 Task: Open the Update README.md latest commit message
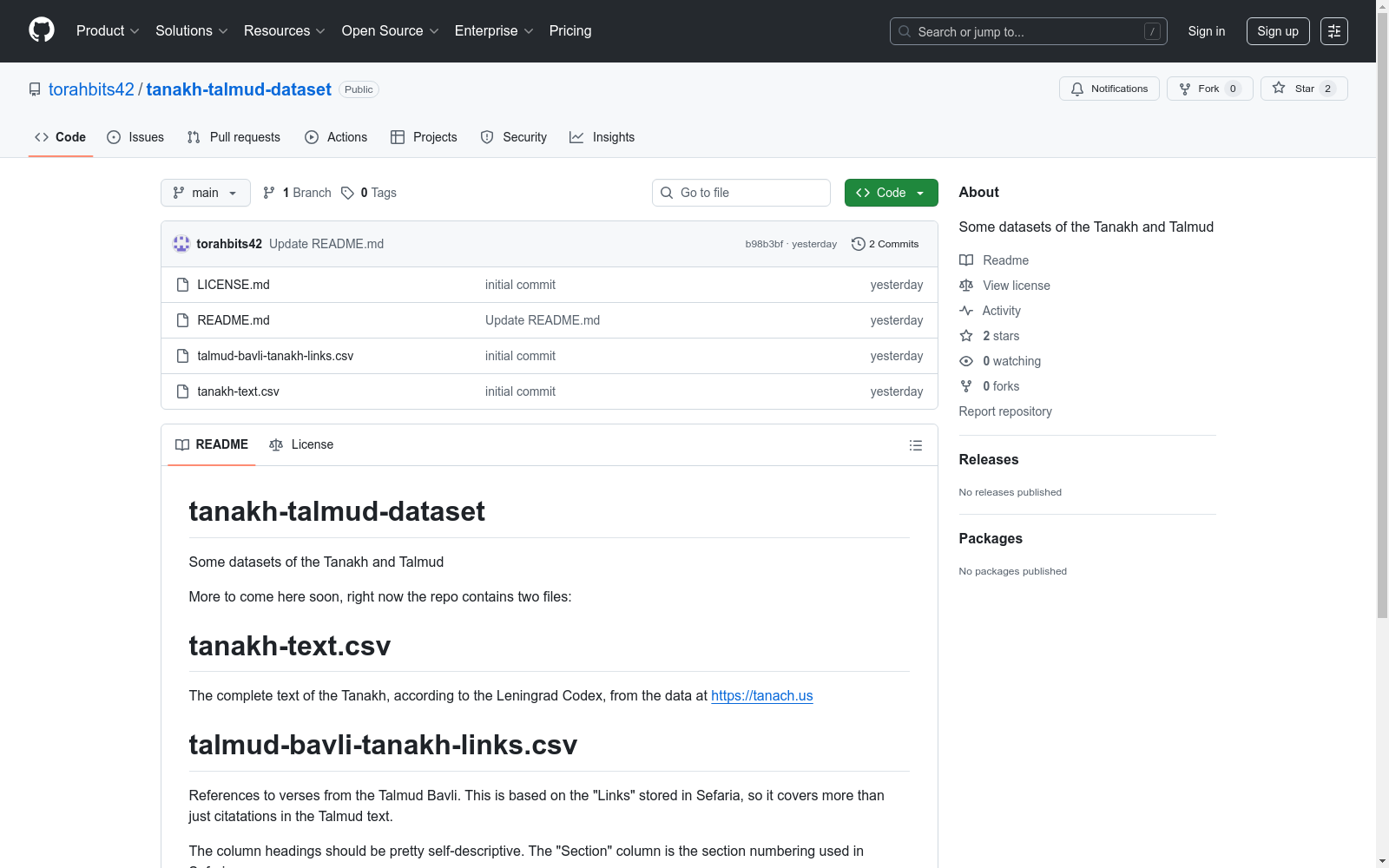point(326,244)
